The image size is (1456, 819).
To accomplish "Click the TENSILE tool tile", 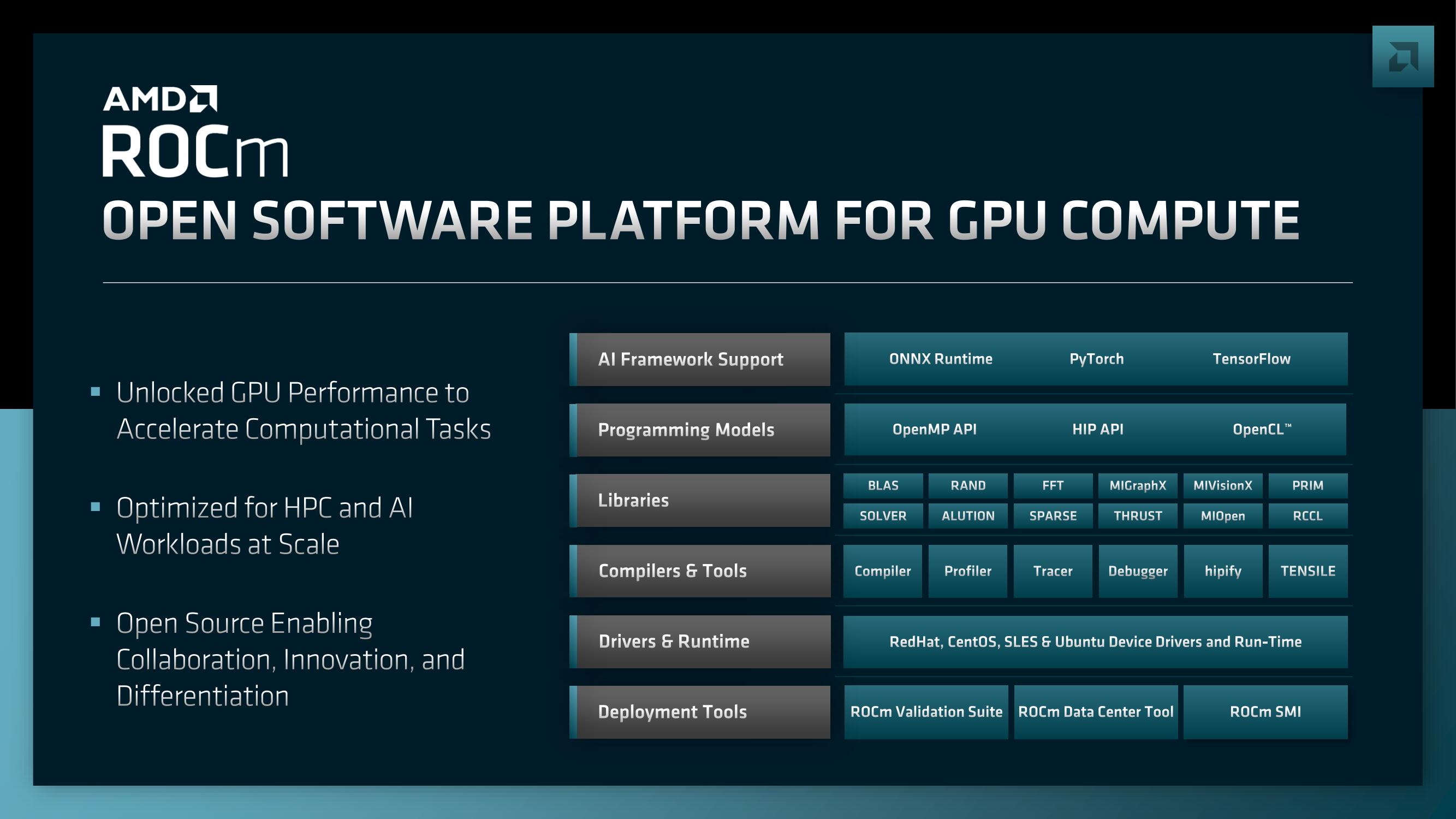I will (x=1308, y=572).
